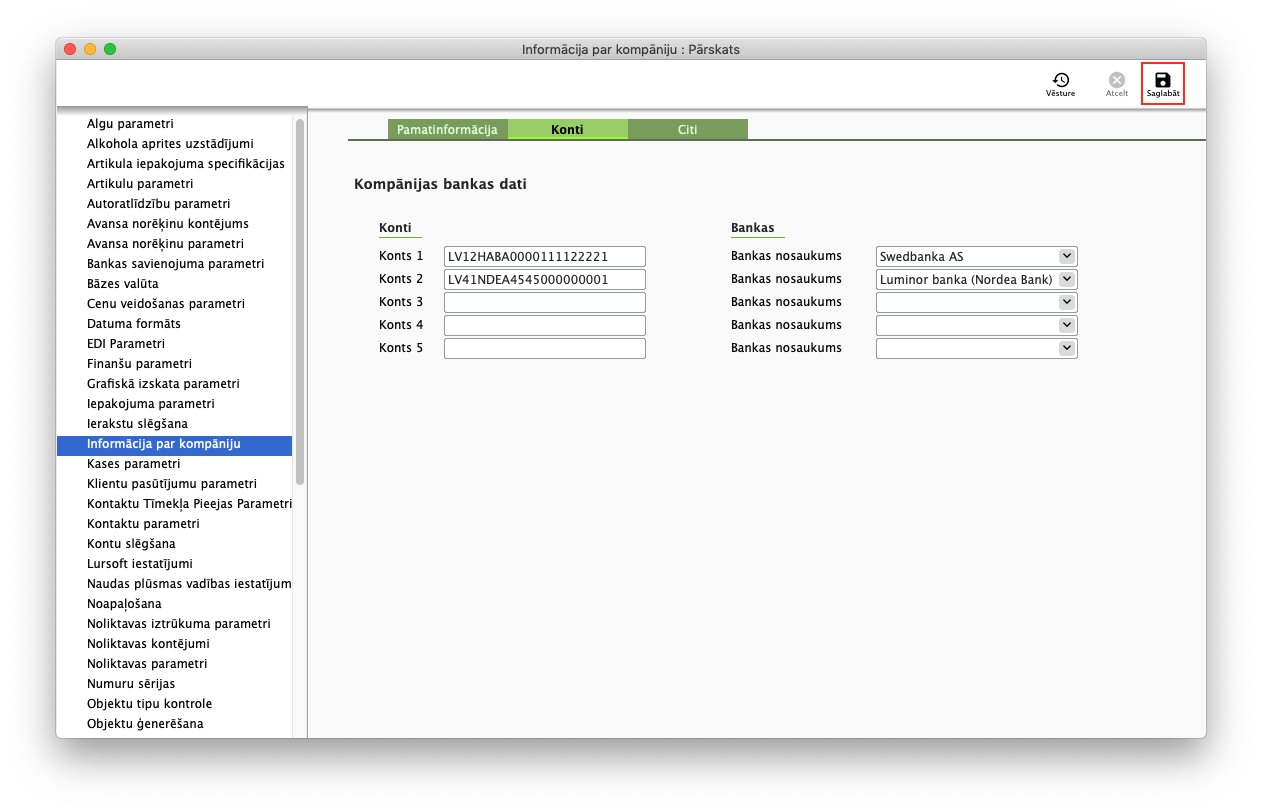Select Kases parametri from the list

(133, 464)
